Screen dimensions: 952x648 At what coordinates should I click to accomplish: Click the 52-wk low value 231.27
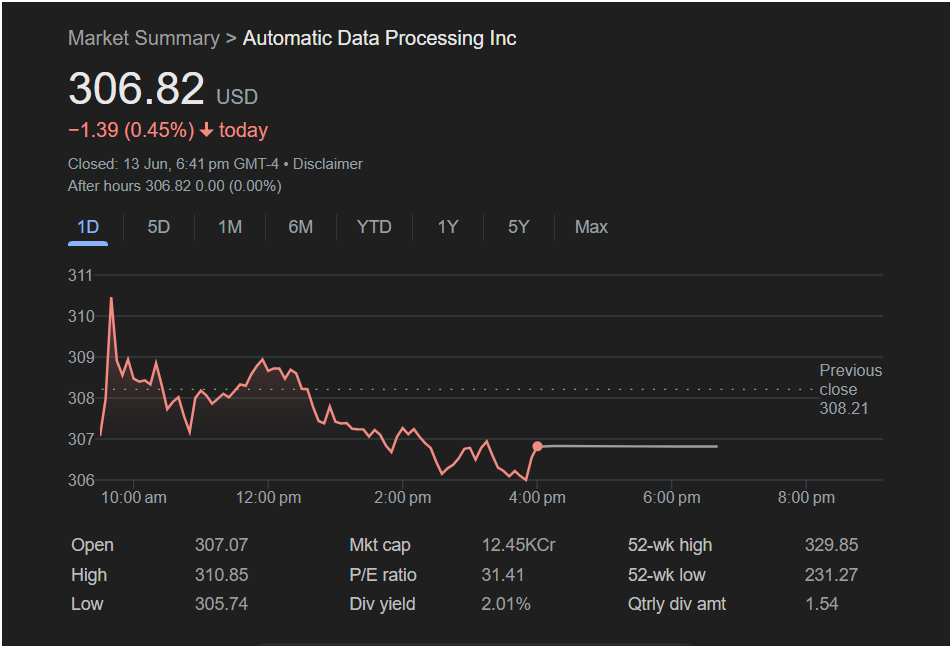(x=832, y=575)
